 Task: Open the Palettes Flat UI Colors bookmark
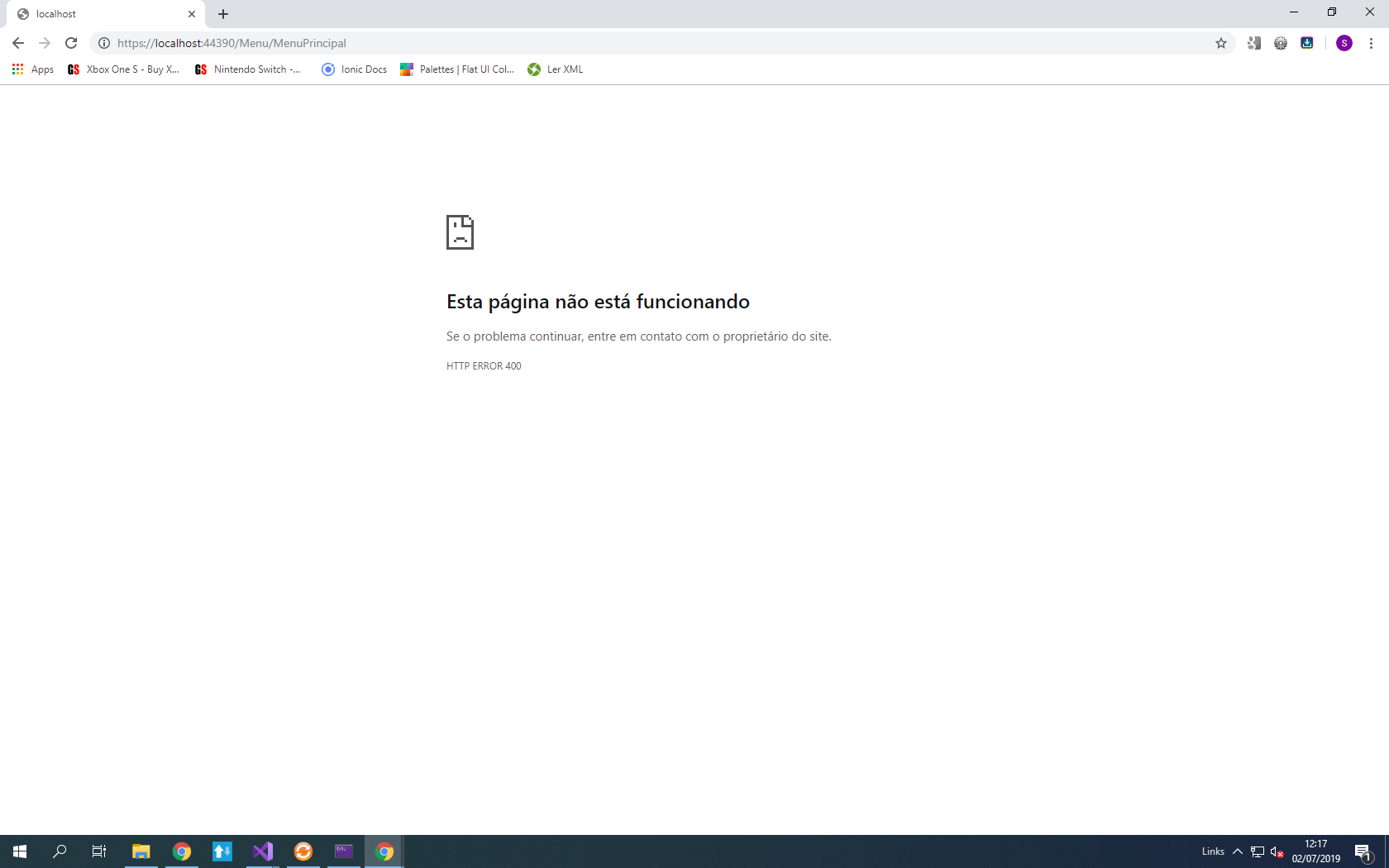click(457, 69)
